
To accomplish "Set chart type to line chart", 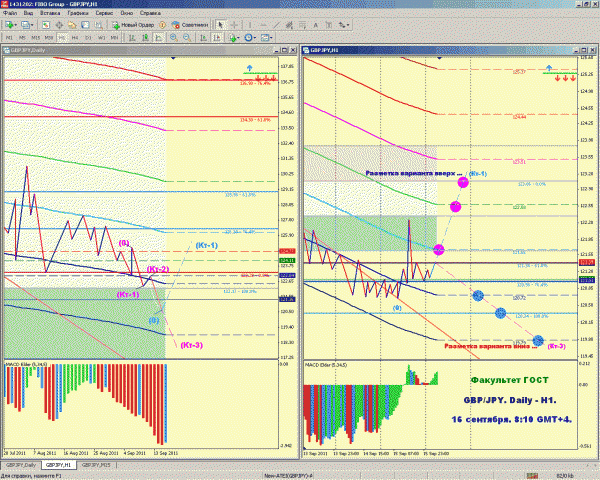I will 158,38.
